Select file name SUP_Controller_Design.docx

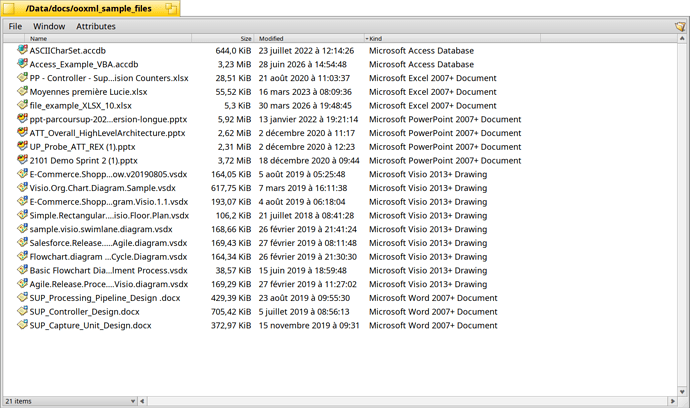click(84, 312)
